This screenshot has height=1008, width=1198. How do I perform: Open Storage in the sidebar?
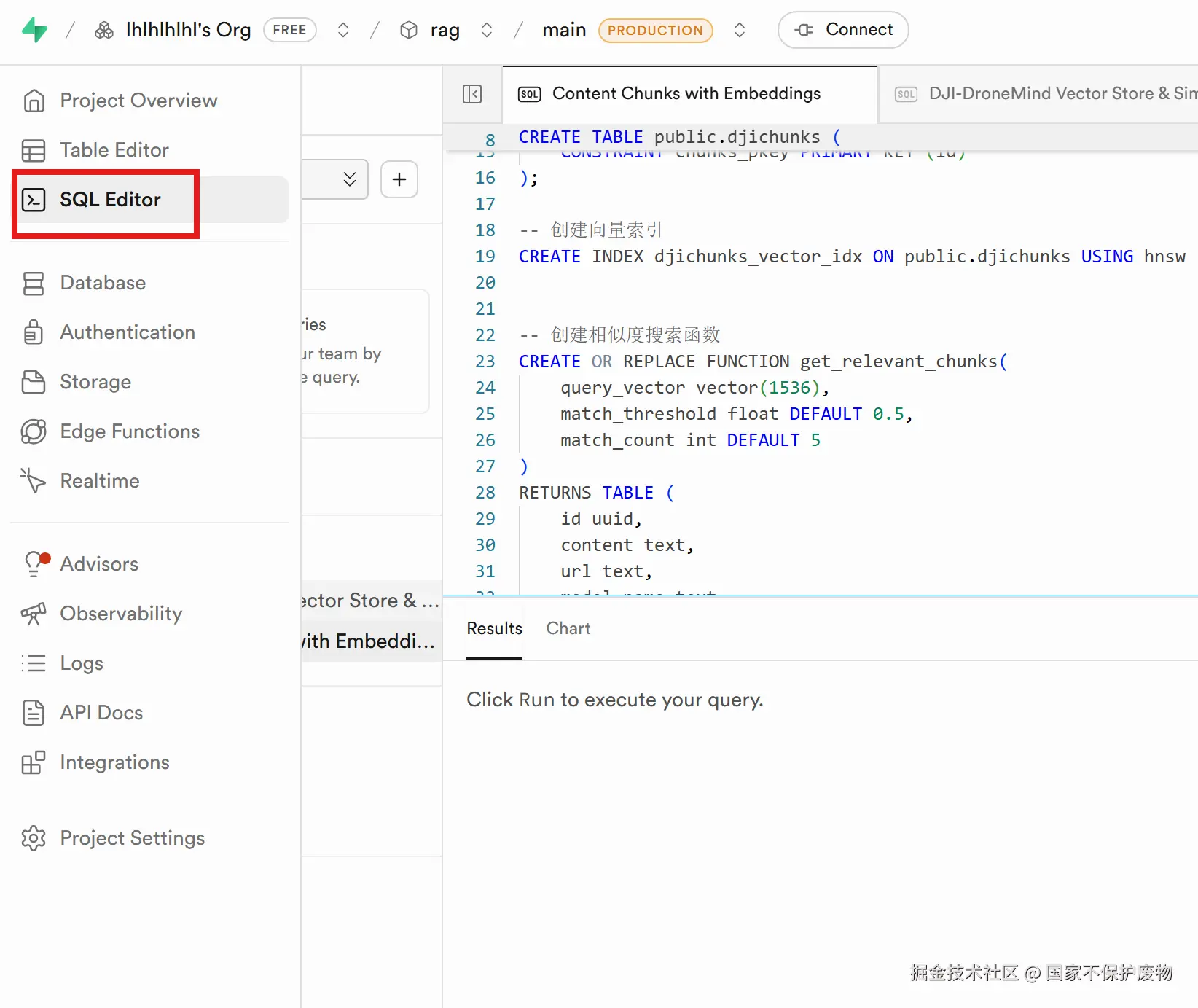(95, 382)
